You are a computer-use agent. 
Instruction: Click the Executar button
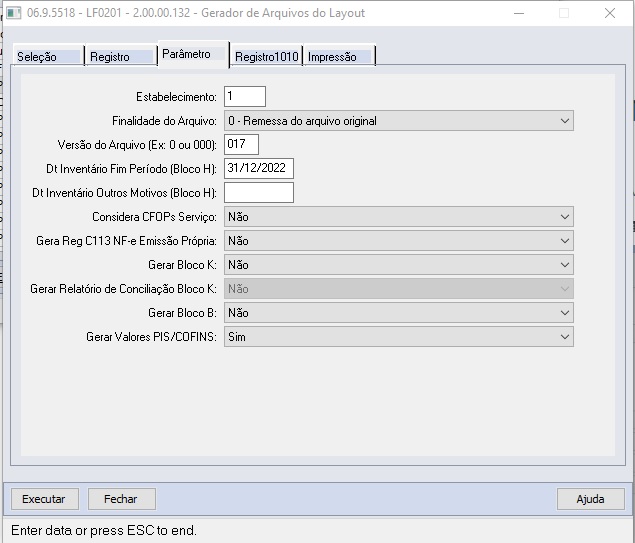click(45, 499)
